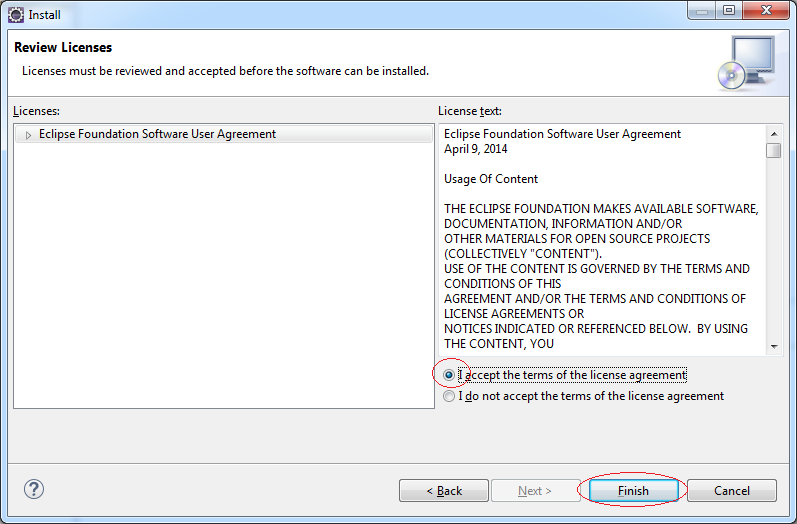The image size is (797, 524).
Task: Cancel the installation dialog
Action: point(731,490)
